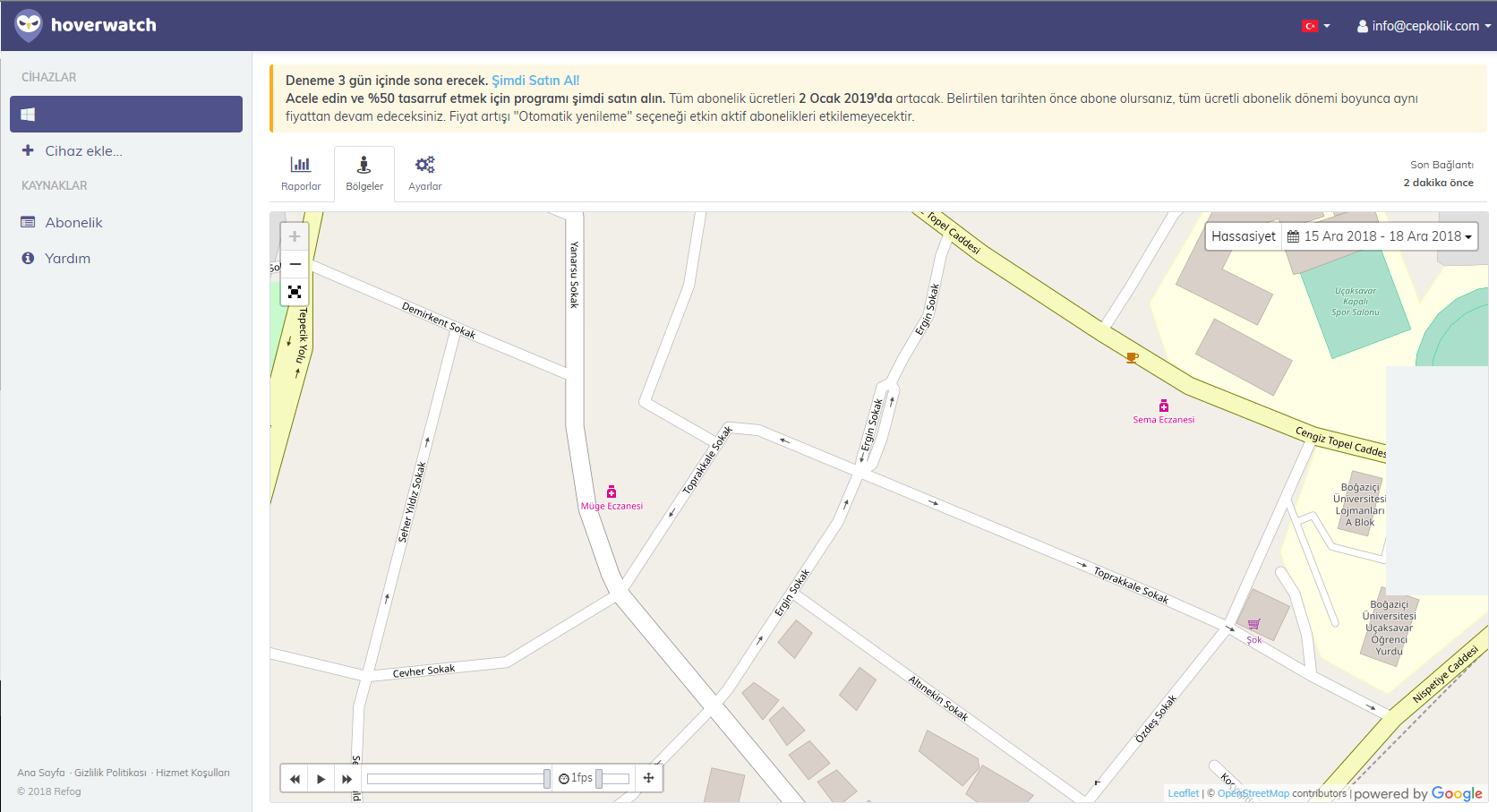Switch to the Bölgeler tab
The image size is (1497, 812).
(364, 174)
